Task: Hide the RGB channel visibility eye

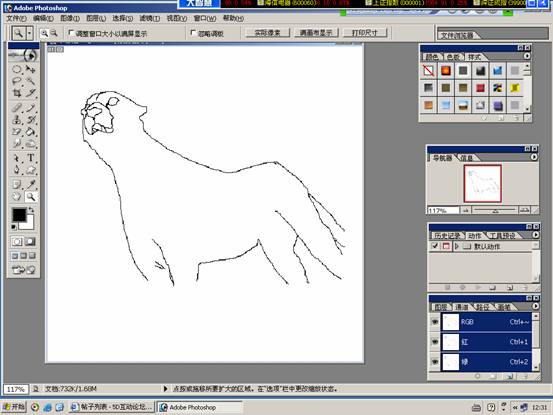Action: (x=435, y=322)
